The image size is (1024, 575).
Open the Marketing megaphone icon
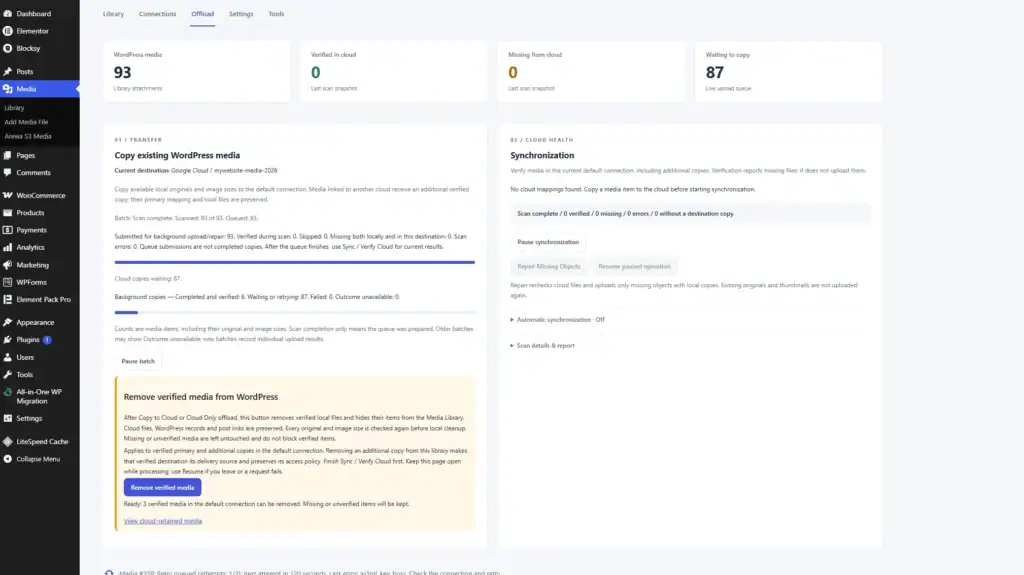click(7, 265)
